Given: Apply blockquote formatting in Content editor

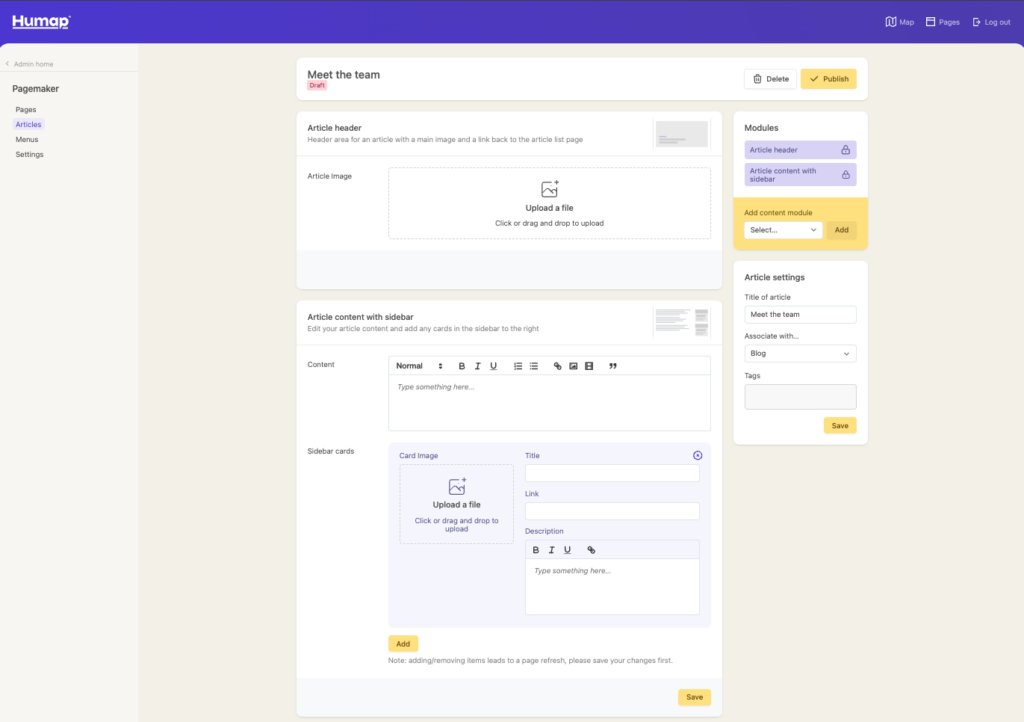Looking at the screenshot, I should tap(613, 366).
